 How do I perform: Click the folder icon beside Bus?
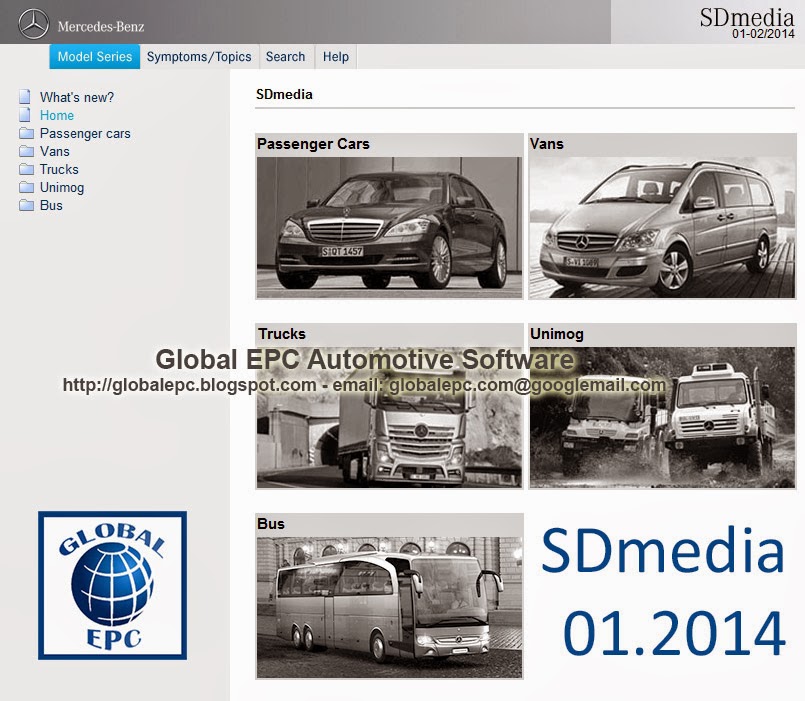click(24, 205)
